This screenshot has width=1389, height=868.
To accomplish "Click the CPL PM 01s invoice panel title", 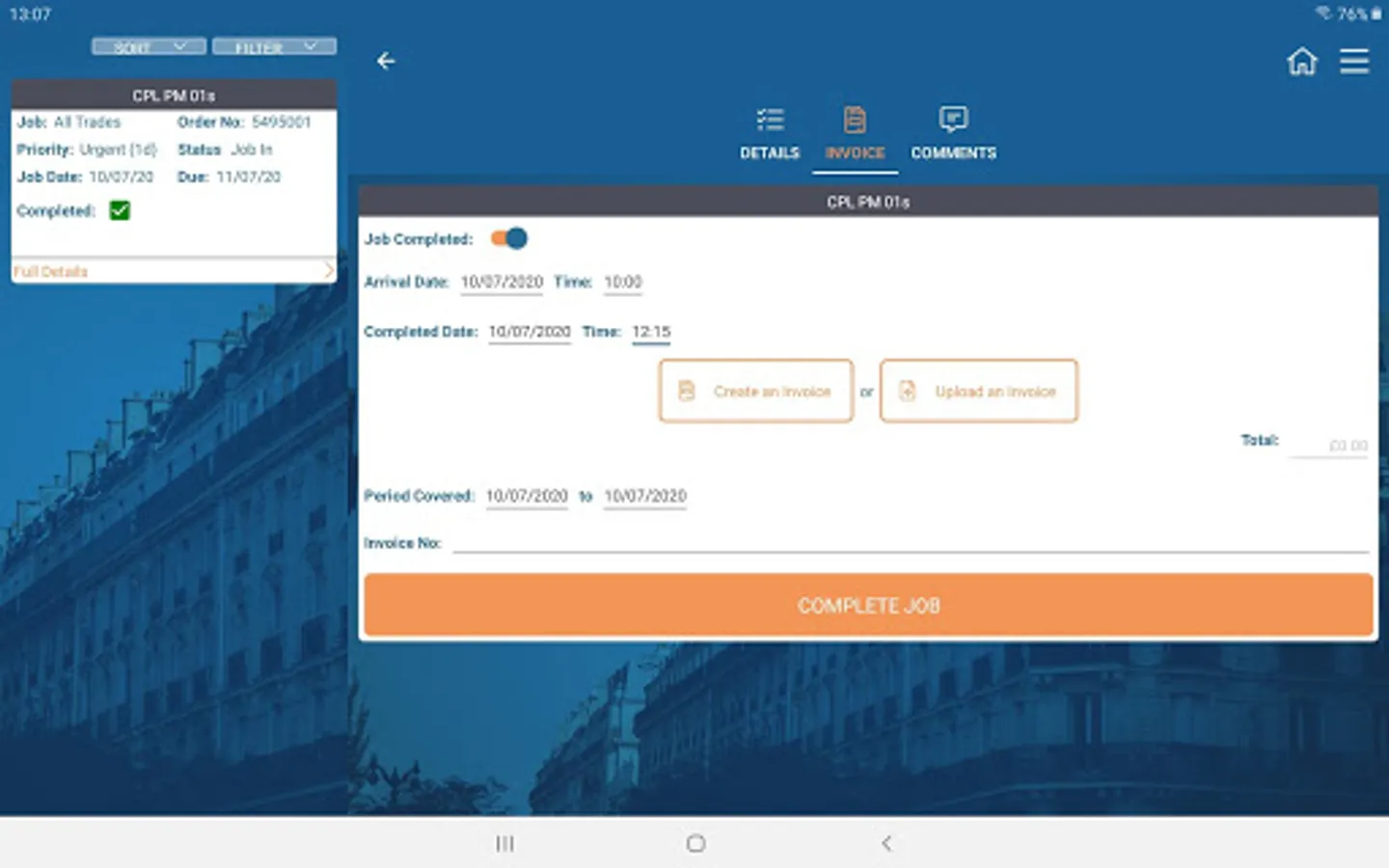I will point(868,202).
